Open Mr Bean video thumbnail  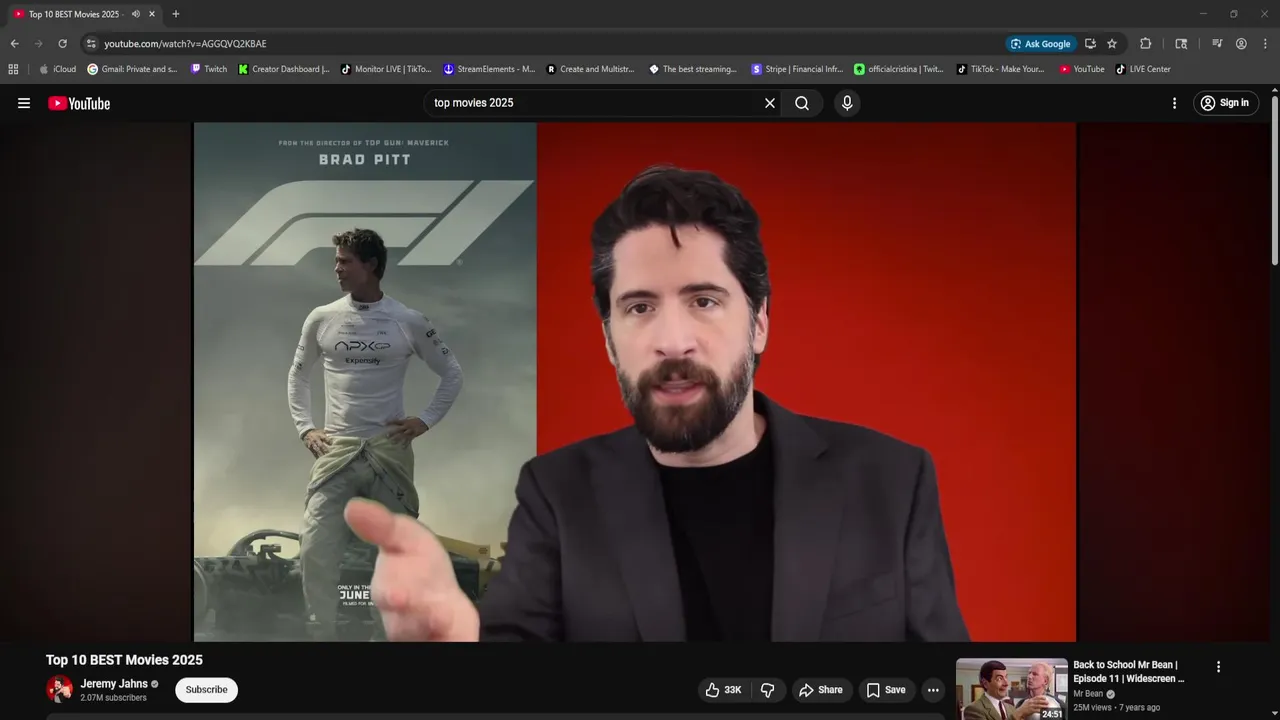1011,689
